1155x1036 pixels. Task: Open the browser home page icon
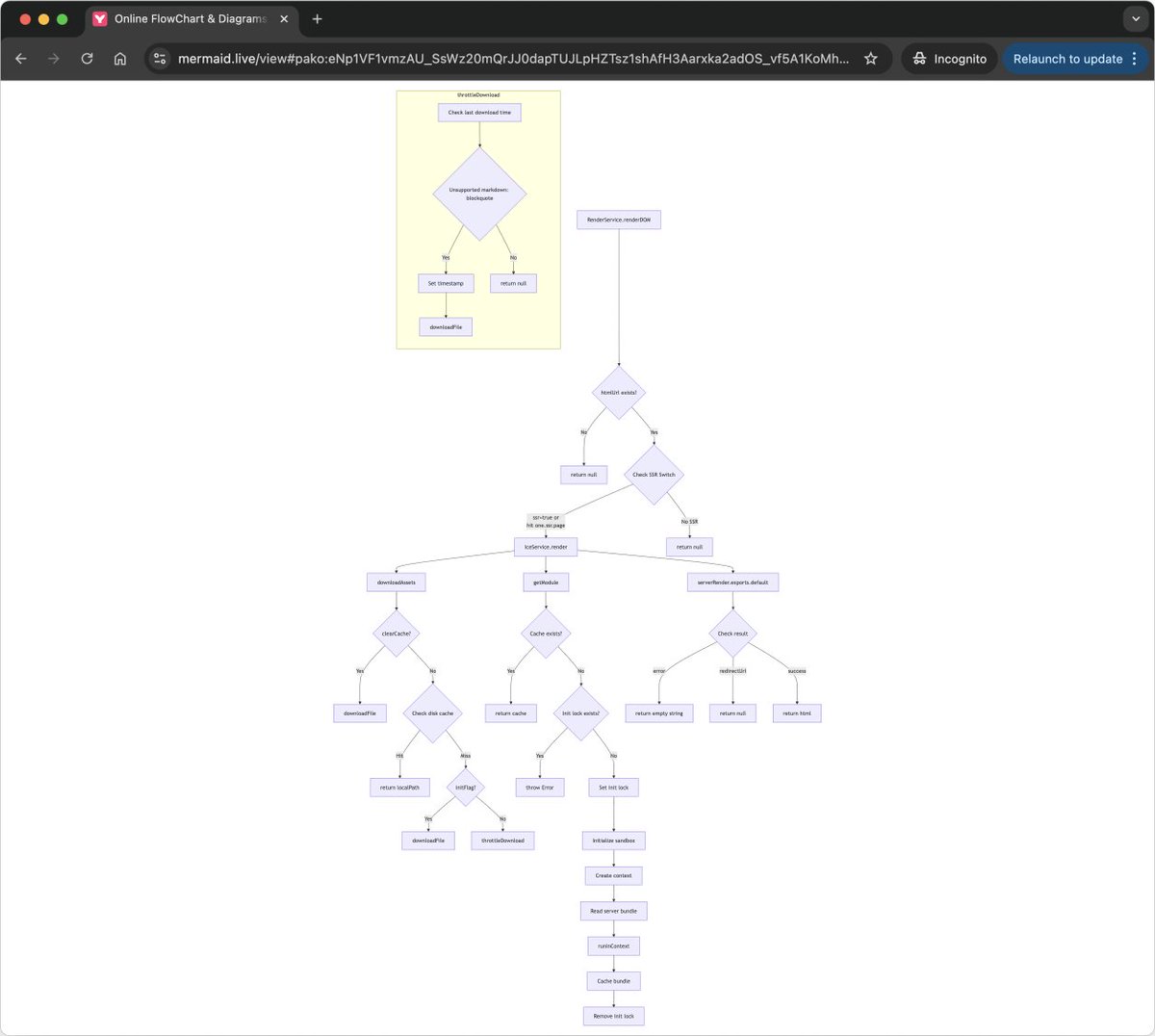[x=119, y=59]
